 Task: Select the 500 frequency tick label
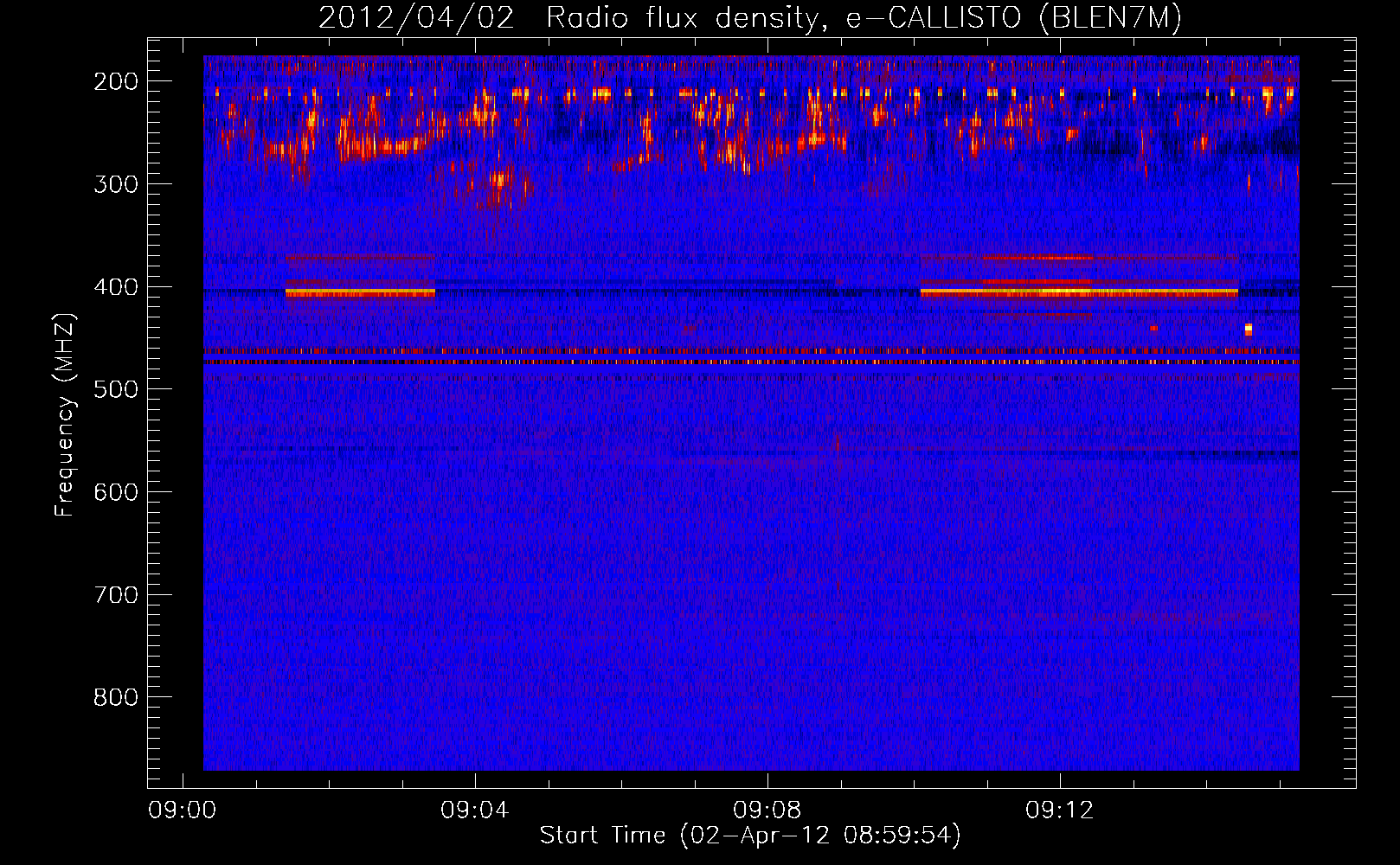tap(116, 389)
